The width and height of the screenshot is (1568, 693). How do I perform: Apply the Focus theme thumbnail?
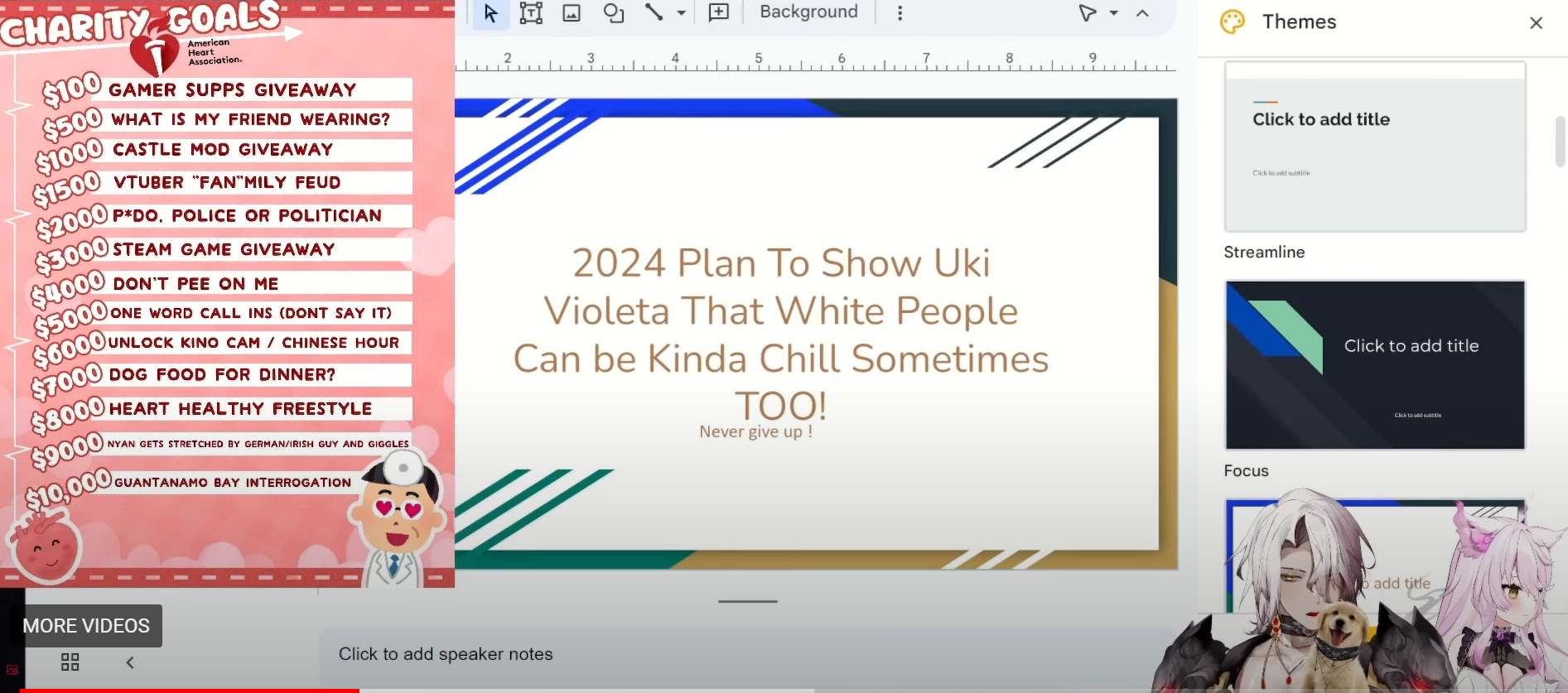tap(1375, 365)
